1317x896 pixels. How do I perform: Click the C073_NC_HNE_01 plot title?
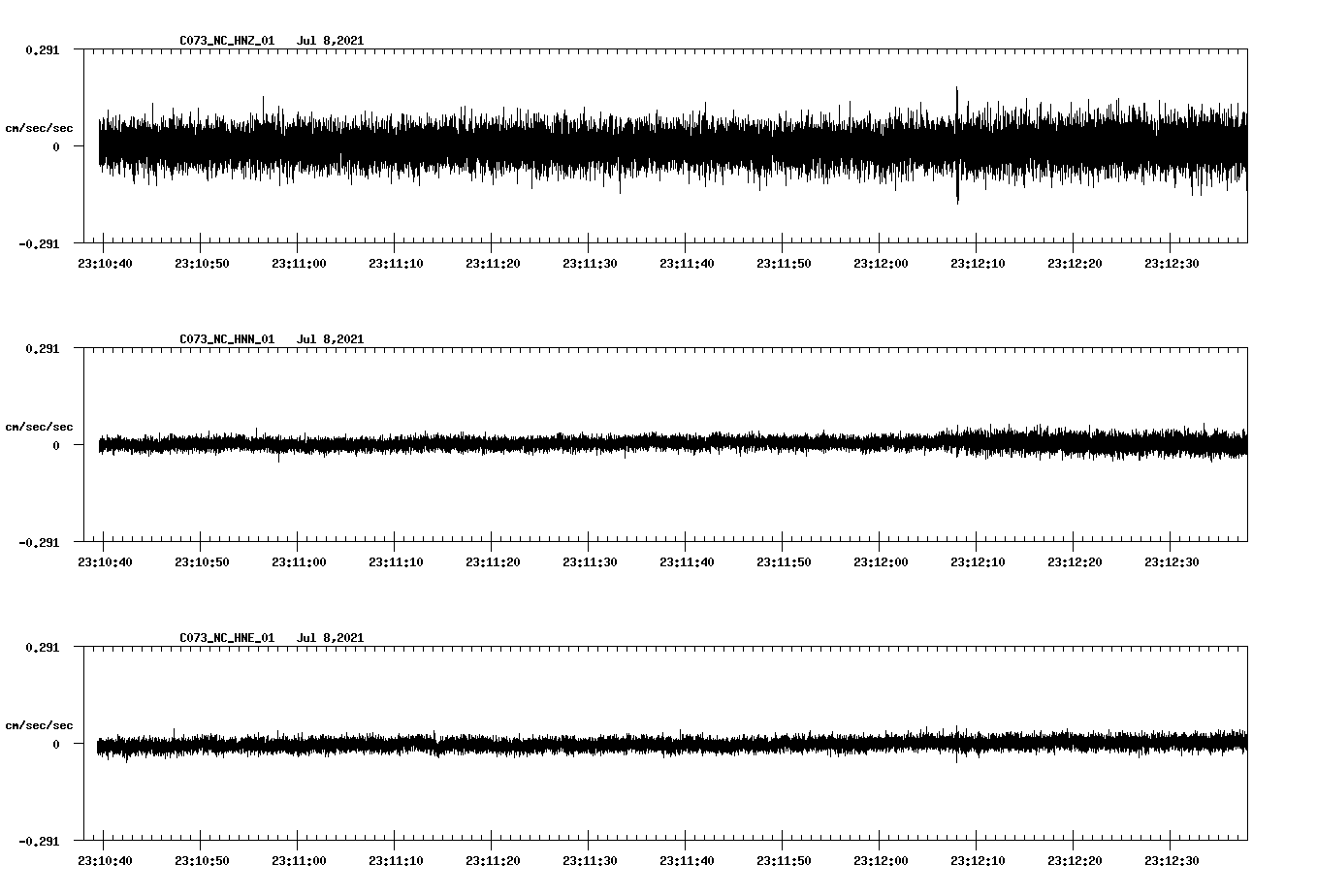pos(227,638)
